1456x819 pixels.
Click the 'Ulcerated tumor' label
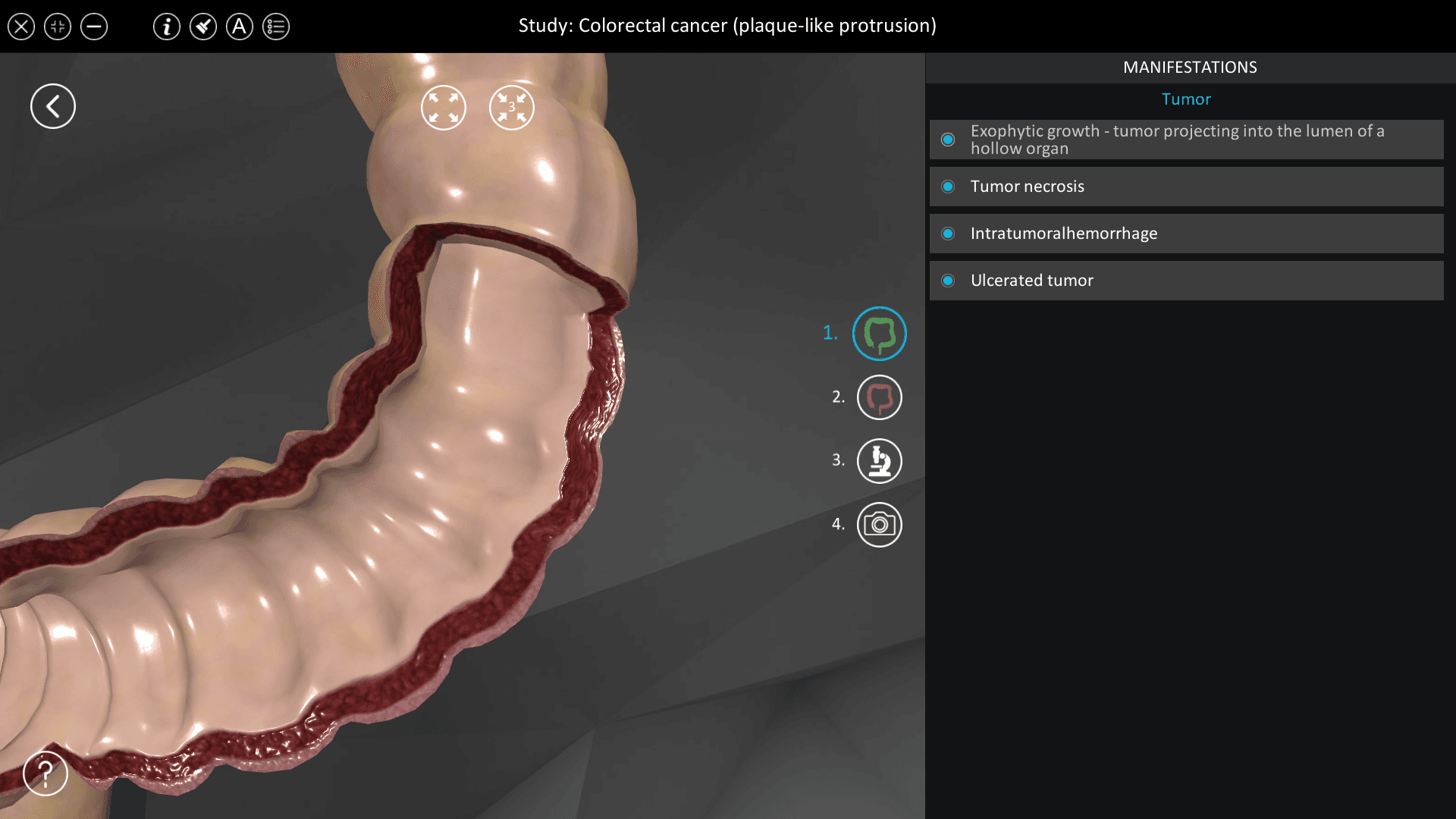(1032, 281)
